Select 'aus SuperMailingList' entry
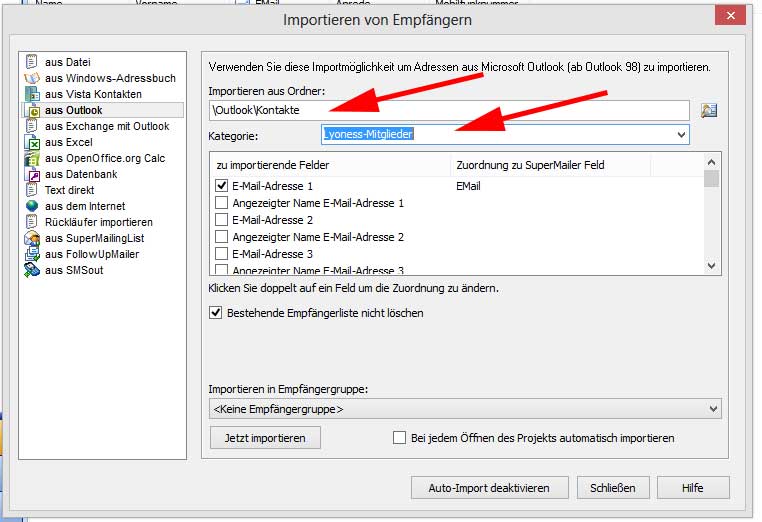 tap(94, 238)
